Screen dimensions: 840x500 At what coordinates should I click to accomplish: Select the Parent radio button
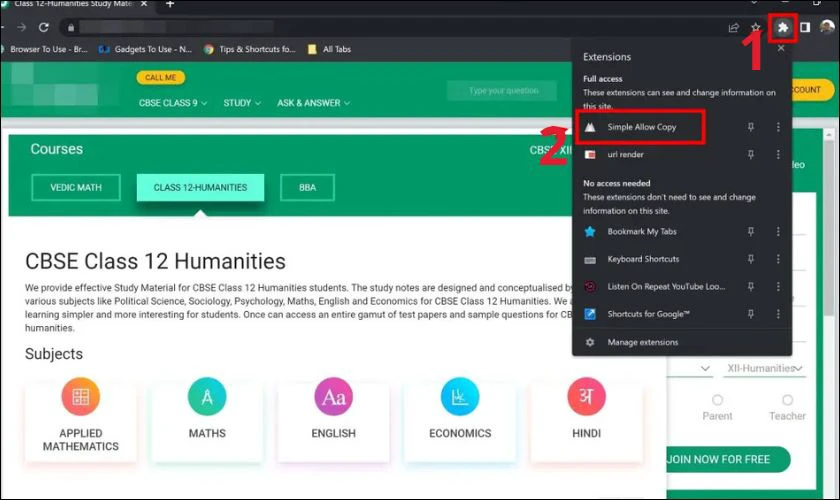coord(717,400)
